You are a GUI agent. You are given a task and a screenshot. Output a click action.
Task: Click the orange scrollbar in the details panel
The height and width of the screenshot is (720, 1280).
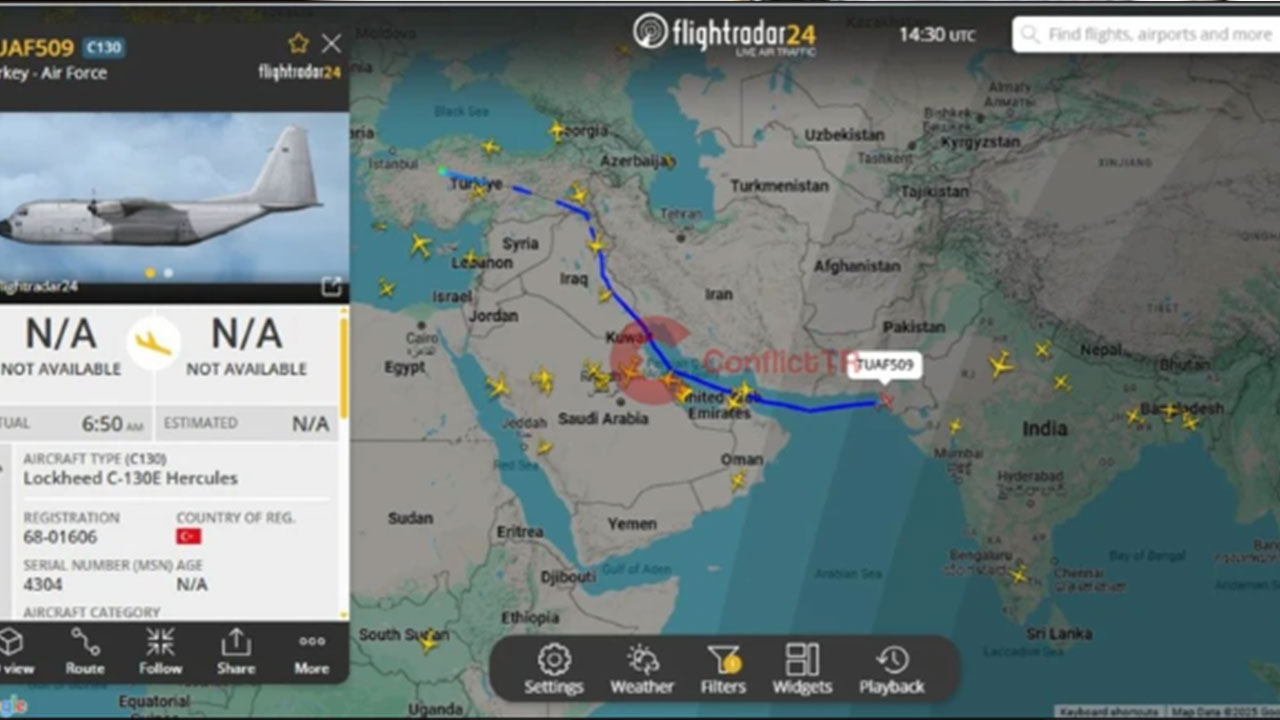[x=345, y=365]
